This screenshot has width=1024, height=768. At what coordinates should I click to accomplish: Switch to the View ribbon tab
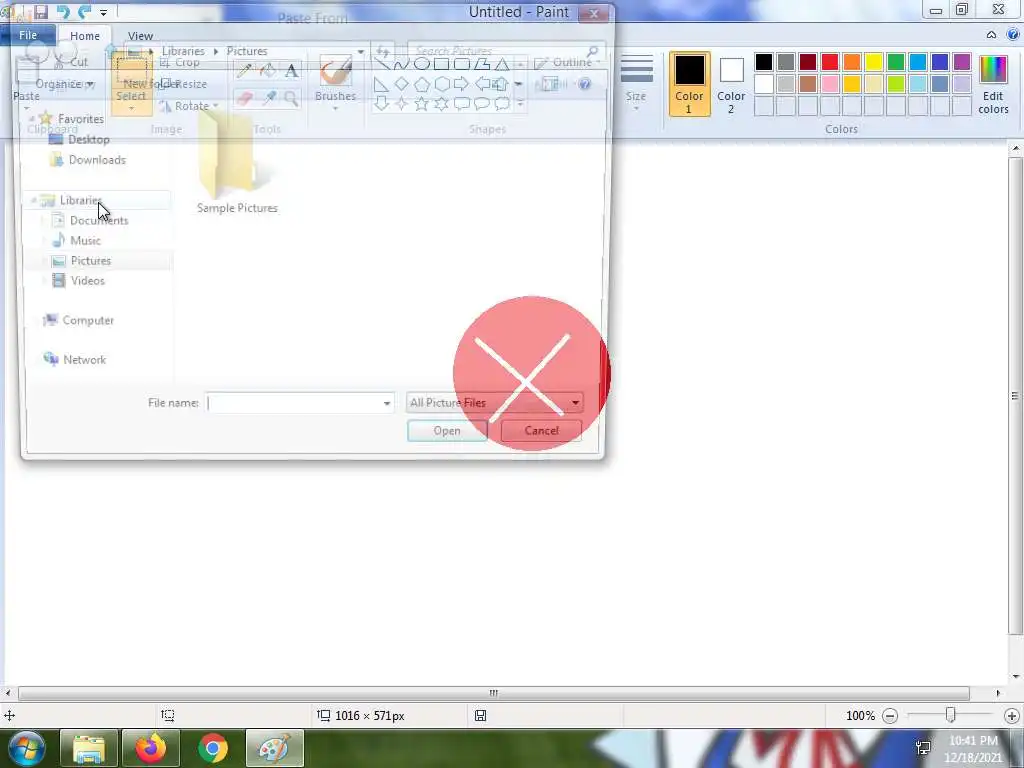(x=140, y=36)
